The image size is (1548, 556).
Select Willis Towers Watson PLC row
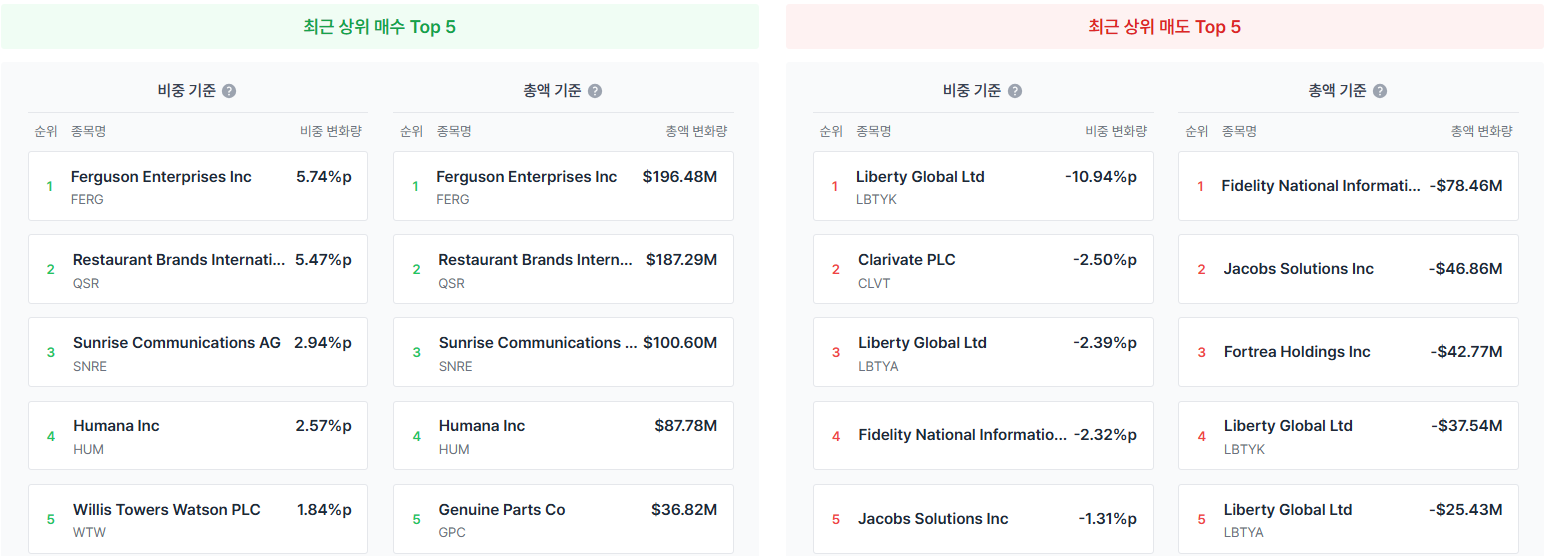198,519
